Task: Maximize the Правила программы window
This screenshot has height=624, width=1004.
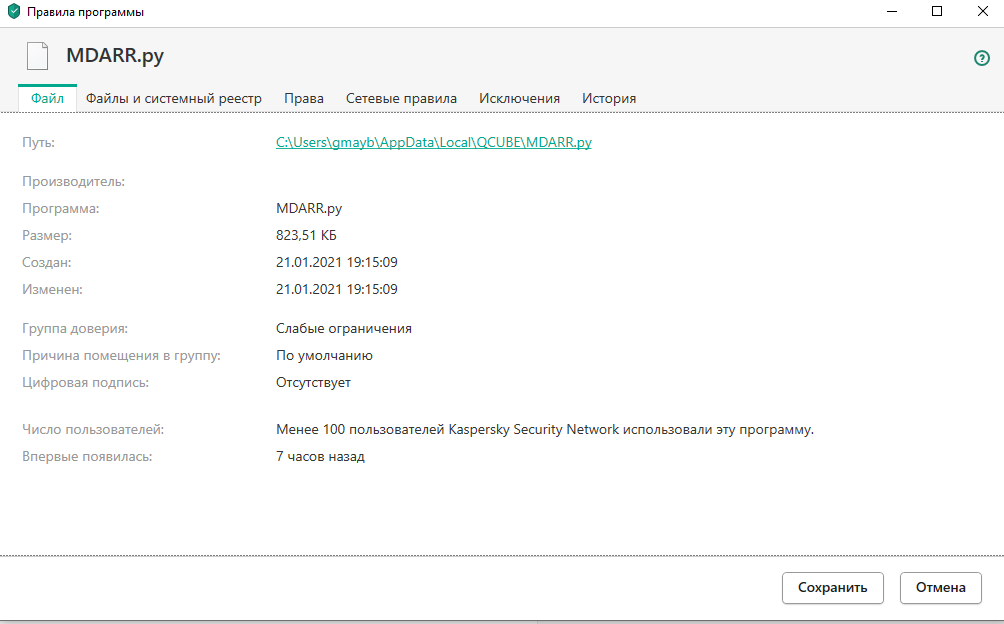Action: [937, 12]
